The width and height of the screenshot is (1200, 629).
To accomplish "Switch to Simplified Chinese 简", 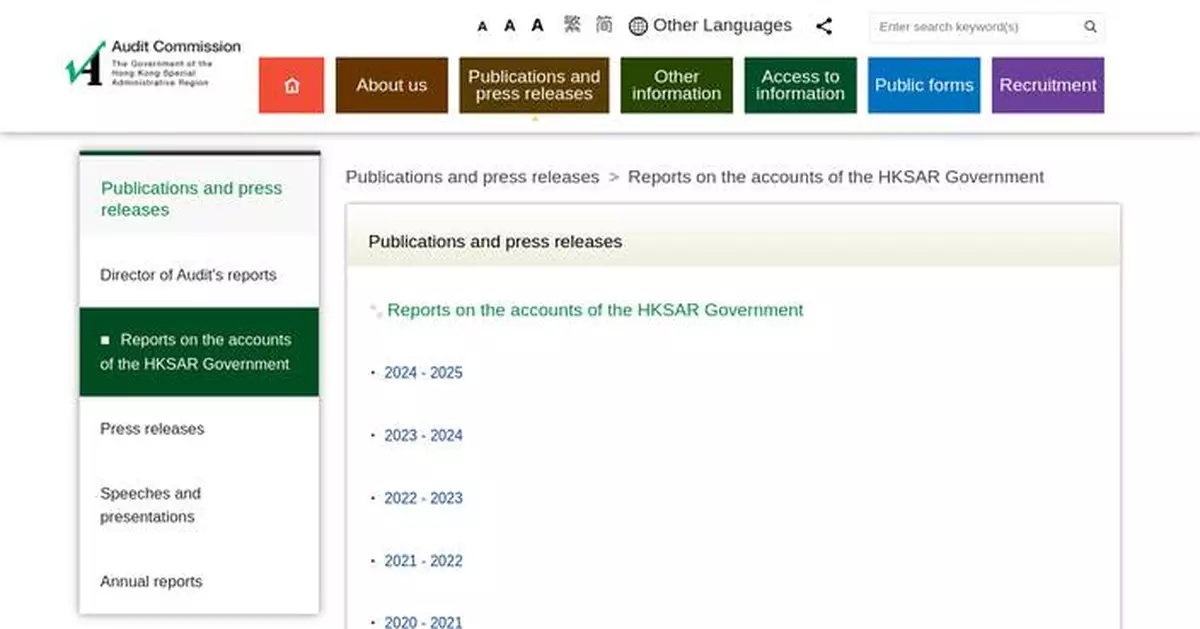I will tap(604, 25).
